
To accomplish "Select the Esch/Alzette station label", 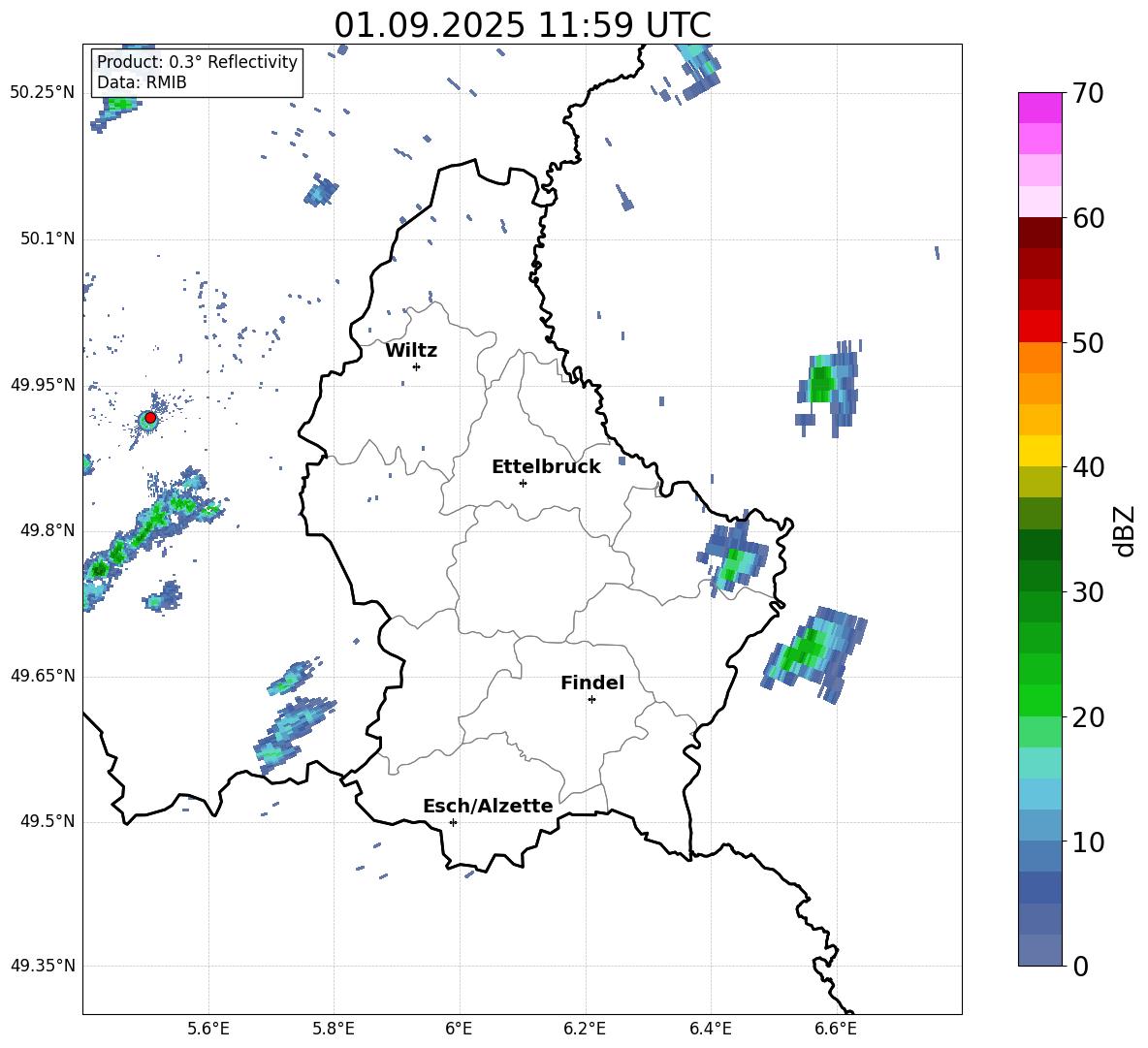I will (x=488, y=806).
